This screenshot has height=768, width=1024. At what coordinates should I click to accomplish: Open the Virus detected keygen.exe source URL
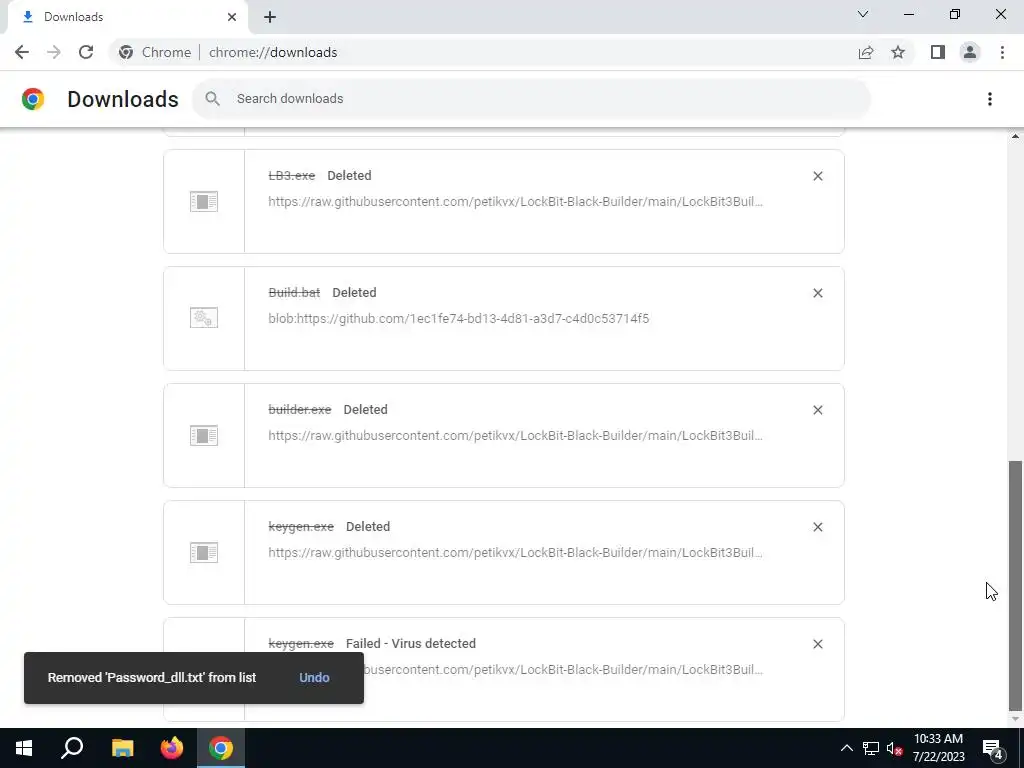point(564,669)
